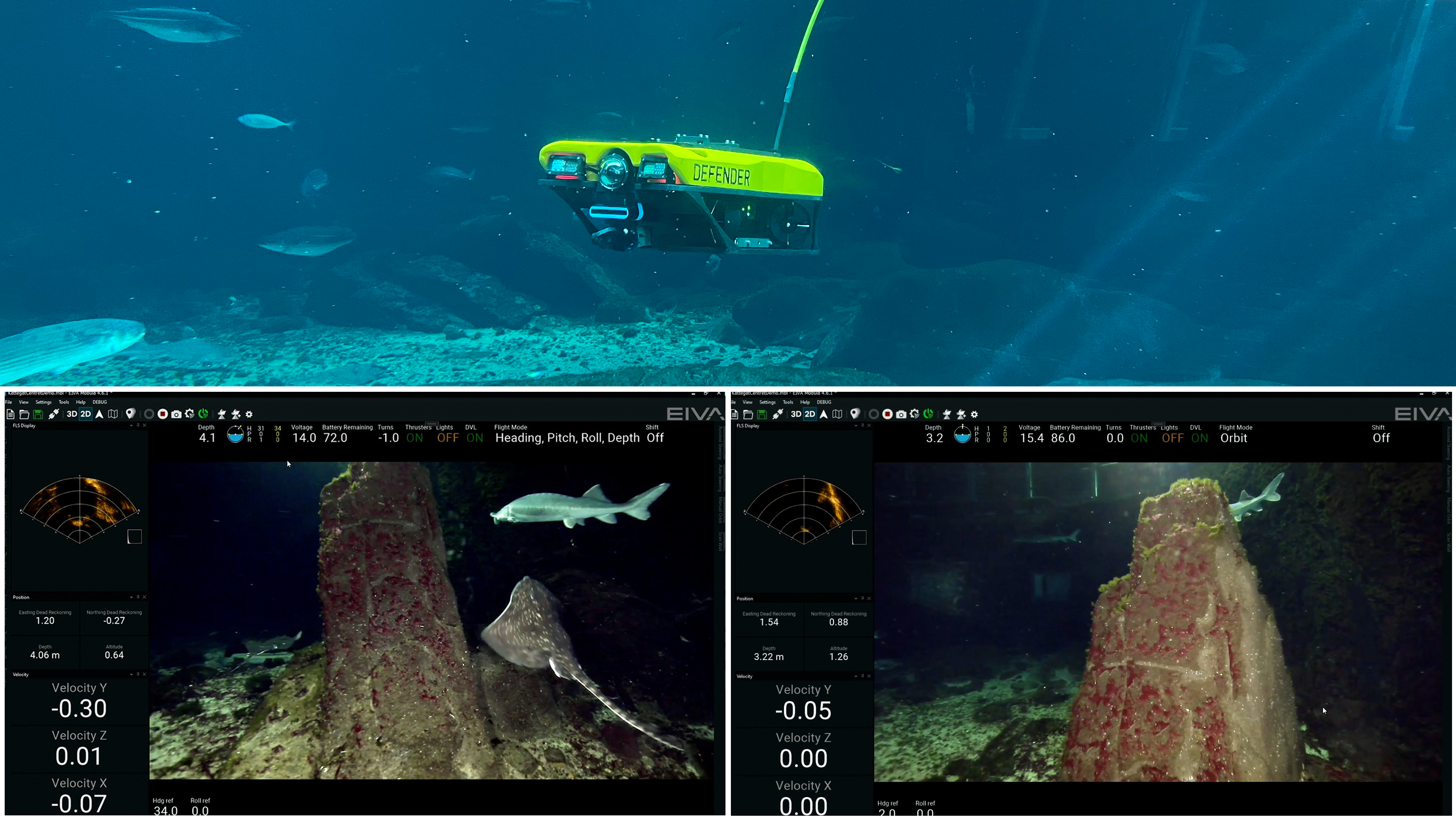Image resolution: width=1456 pixels, height=819 pixels.
Task: Click the small square in left FLS Display
Action: coord(135,536)
